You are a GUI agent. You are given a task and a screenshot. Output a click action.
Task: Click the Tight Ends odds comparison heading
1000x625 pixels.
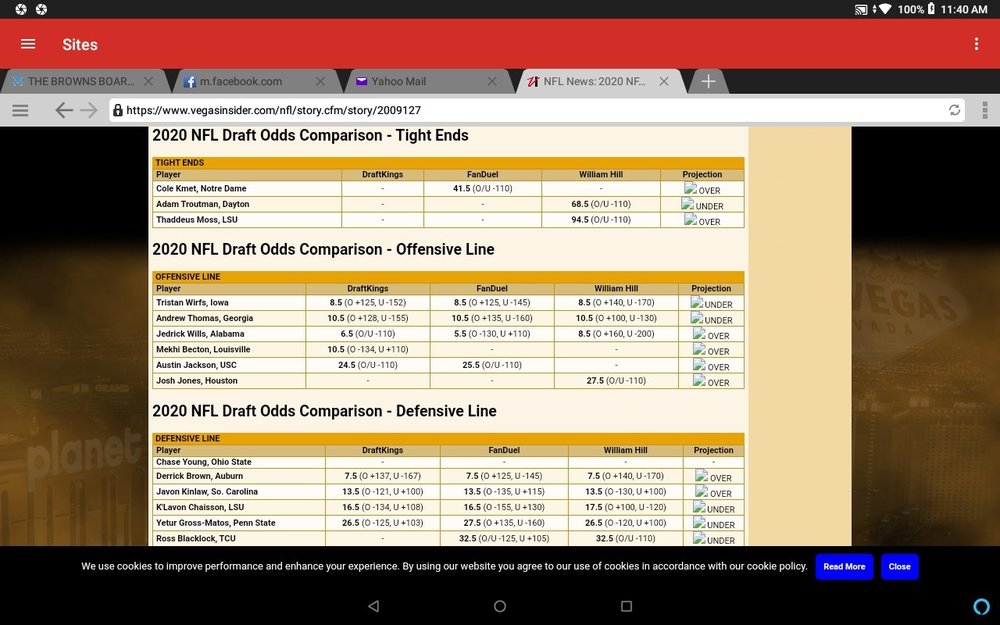(x=310, y=135)
